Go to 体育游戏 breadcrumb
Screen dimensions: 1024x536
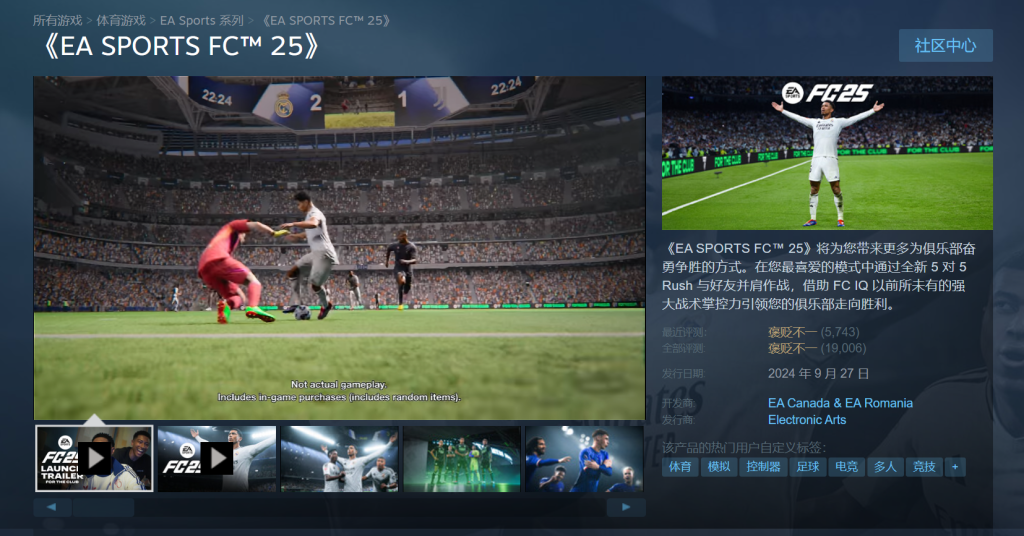click(x=121, y=20)
